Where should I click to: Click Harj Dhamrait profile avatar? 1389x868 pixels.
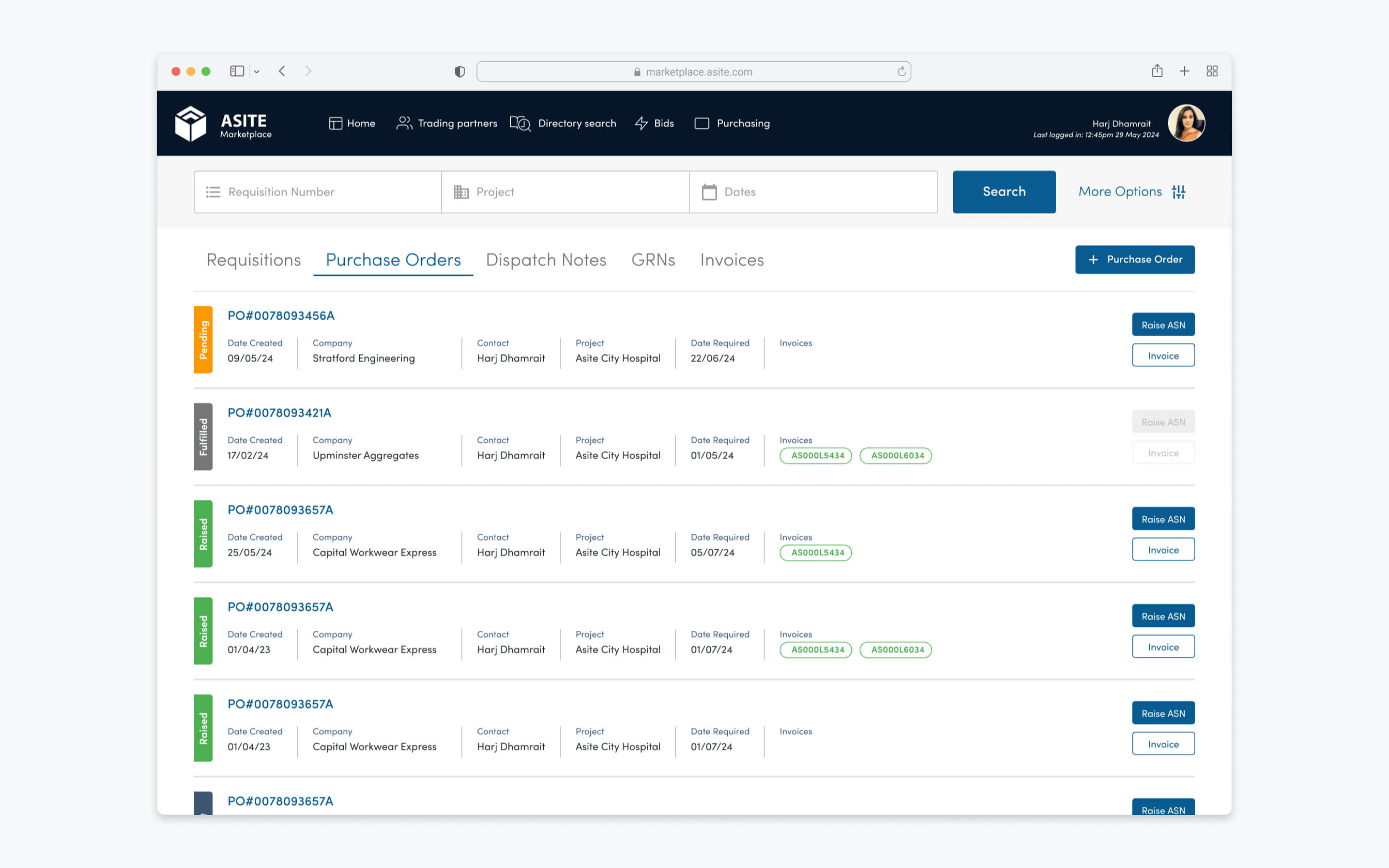pyautogui.click(x=1186, y=123)
